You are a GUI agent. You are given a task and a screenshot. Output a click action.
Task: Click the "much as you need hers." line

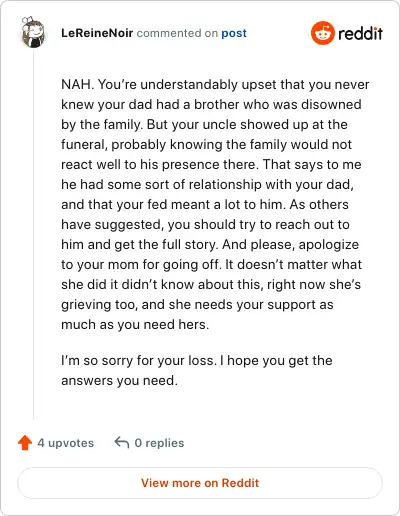click(135, 325)
